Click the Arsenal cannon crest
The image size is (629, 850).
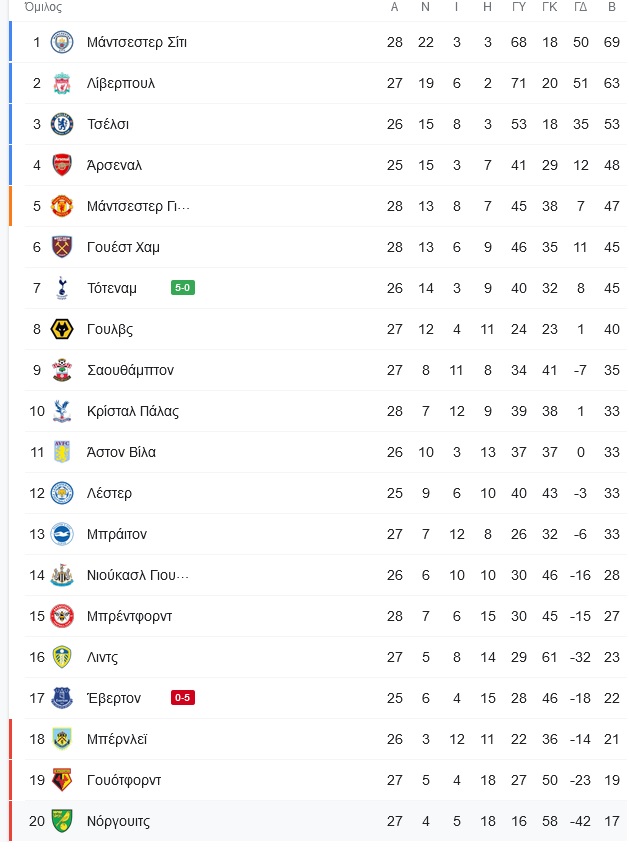62,165
